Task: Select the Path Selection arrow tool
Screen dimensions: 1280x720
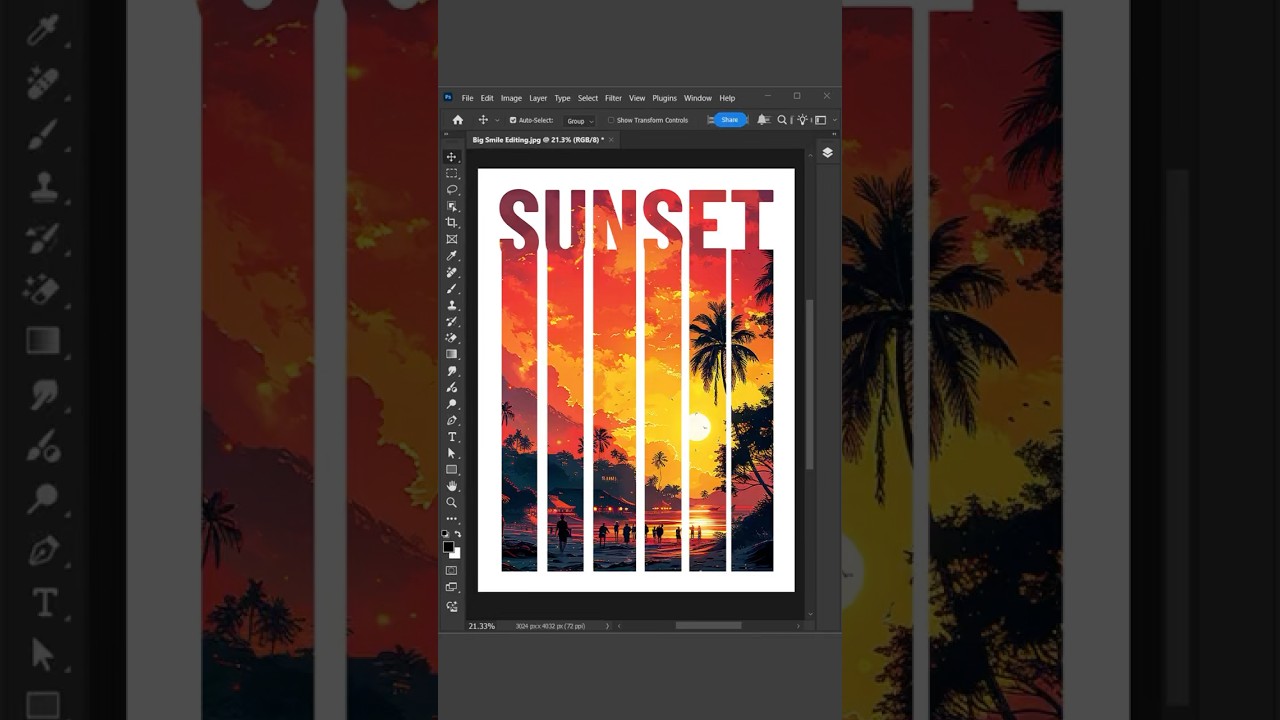Action: pos(451,453)
